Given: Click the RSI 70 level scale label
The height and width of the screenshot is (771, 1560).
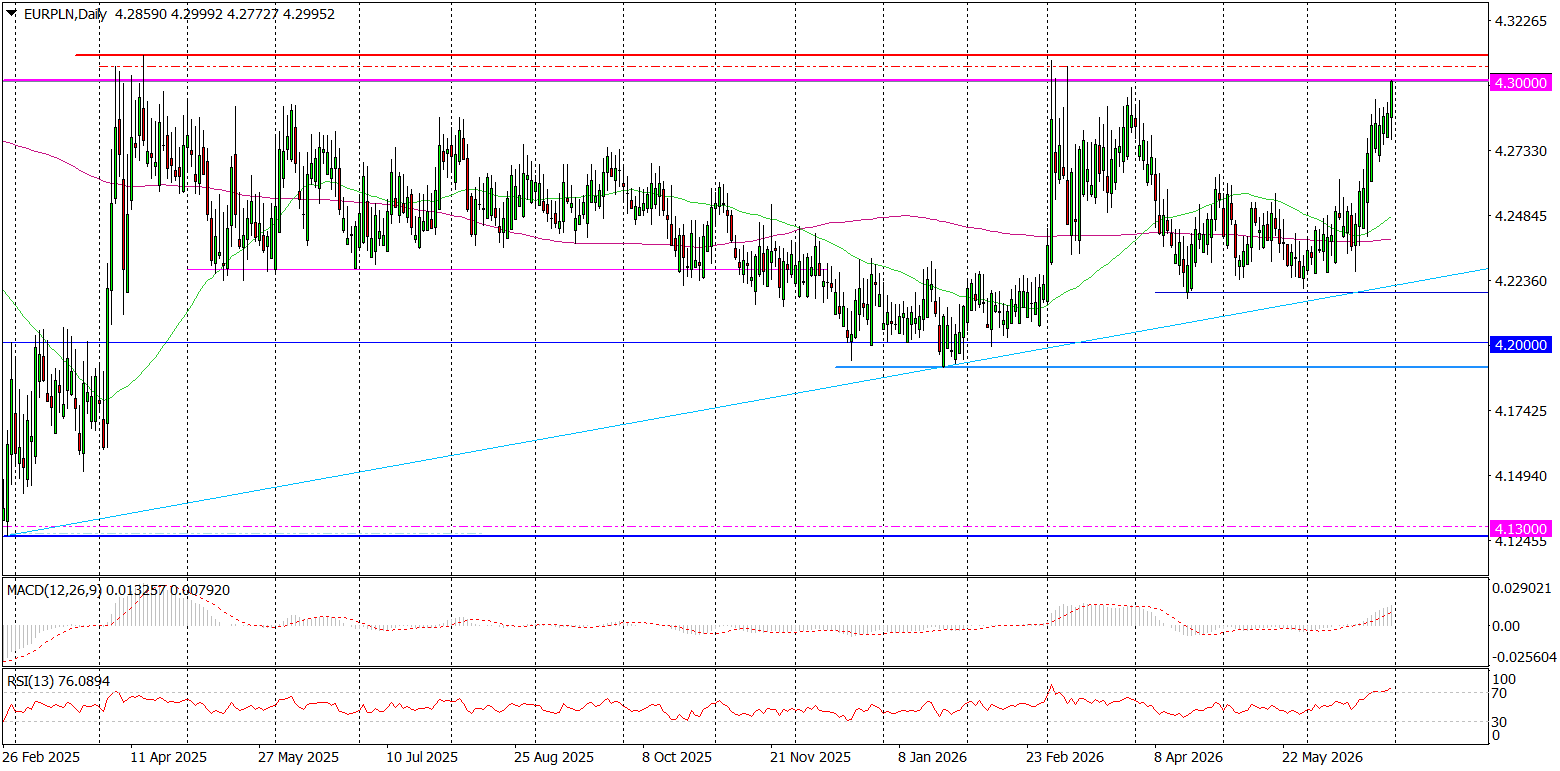Looking at the screenshot, I should [1499, 693].
